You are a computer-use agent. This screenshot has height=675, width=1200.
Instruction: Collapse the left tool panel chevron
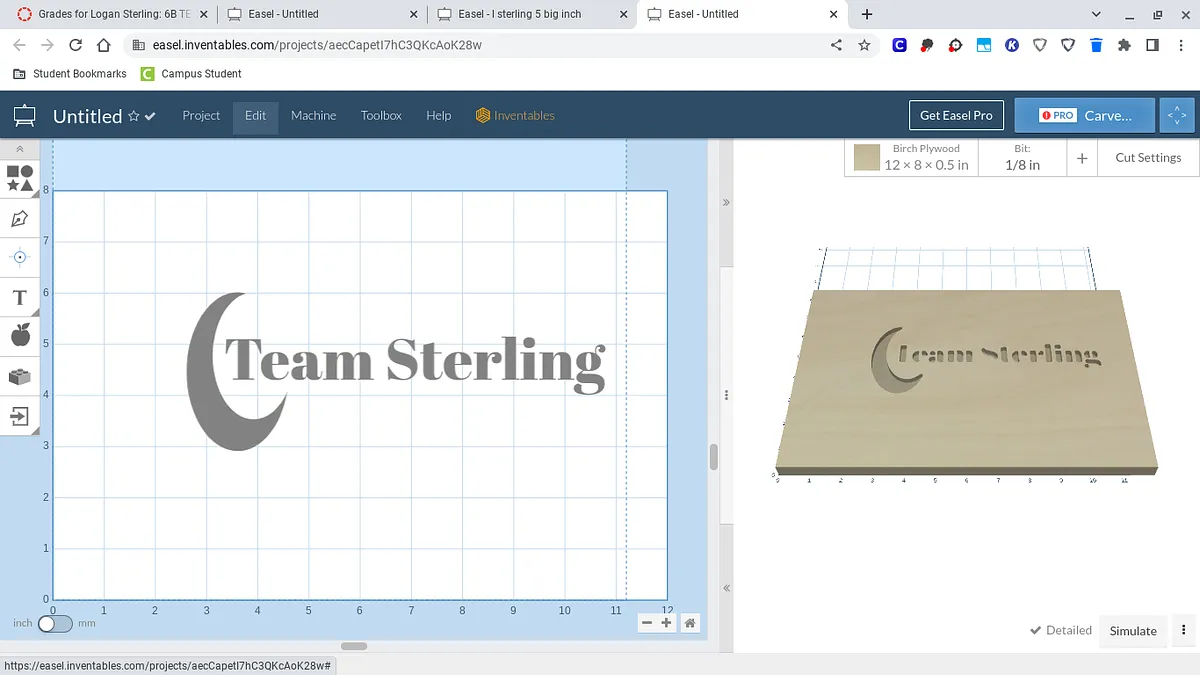pyautogui.click(x=20, y=148)
